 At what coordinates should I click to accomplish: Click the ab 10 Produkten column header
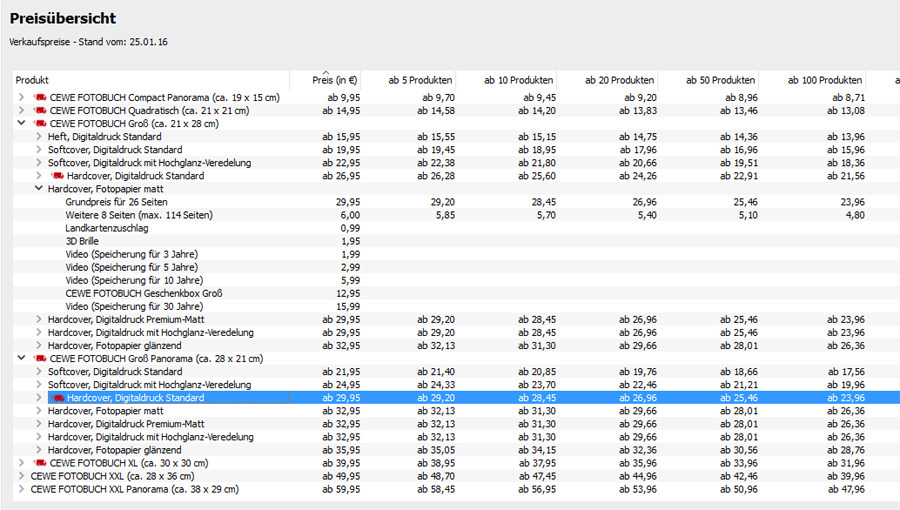(x=519, y=80)
